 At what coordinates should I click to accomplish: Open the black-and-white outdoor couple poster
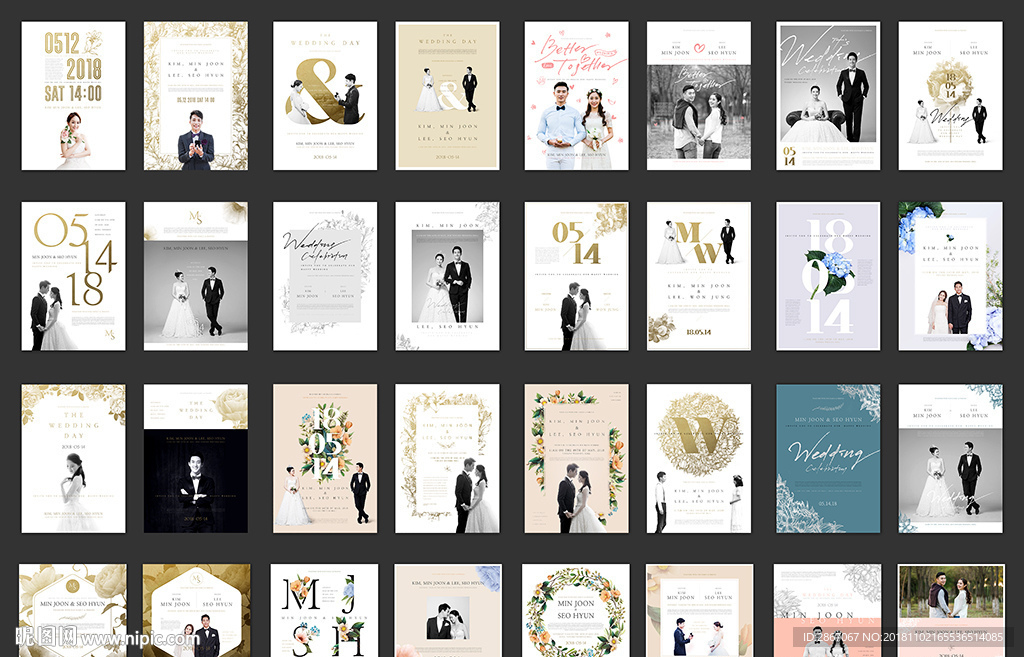(698, 96)
